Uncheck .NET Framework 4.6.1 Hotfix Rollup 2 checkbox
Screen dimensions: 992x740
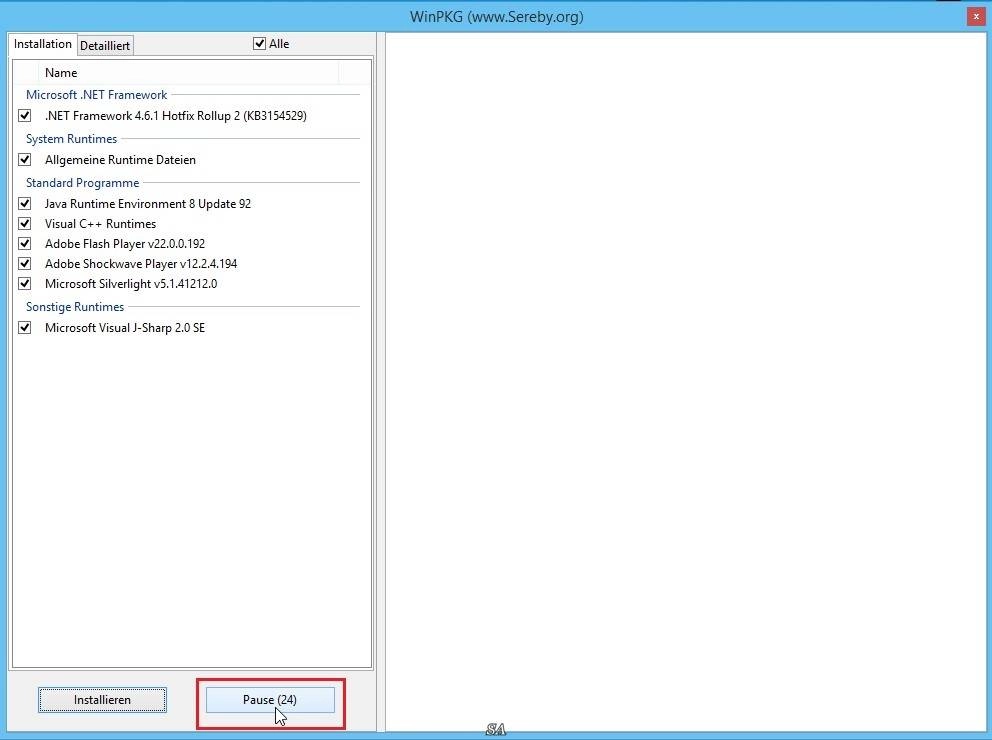point(25,116)
